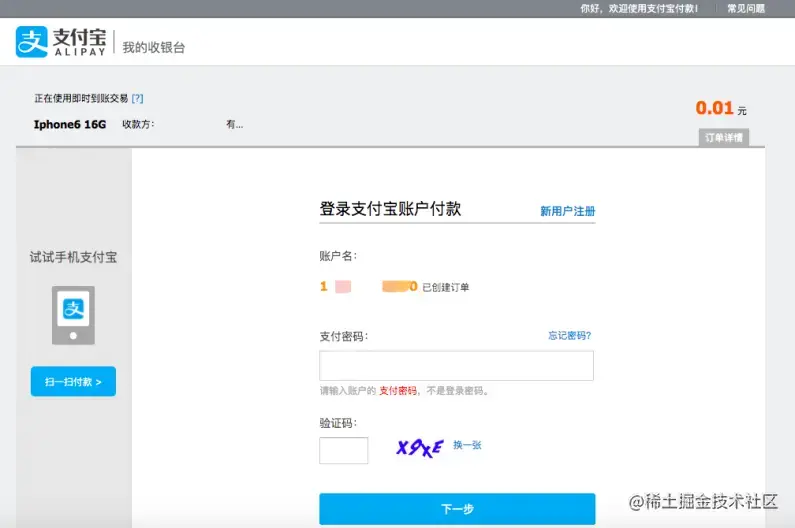Viewport: 795px width, 528px height.
Task: Click the 忘记密码? link
Action: (x=569, y=335)
